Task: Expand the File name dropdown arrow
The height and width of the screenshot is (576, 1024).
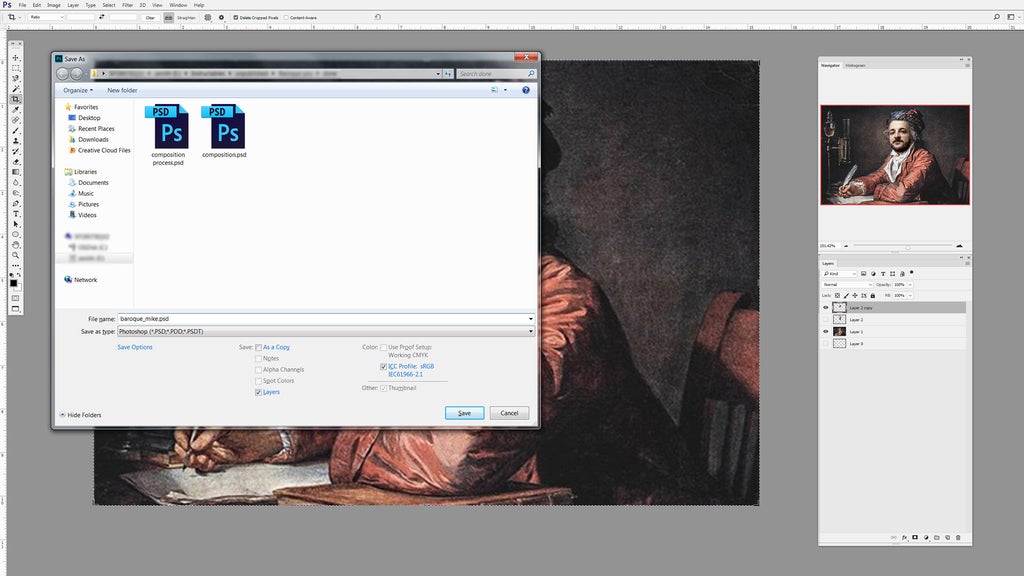Action: tap(530, 319)
